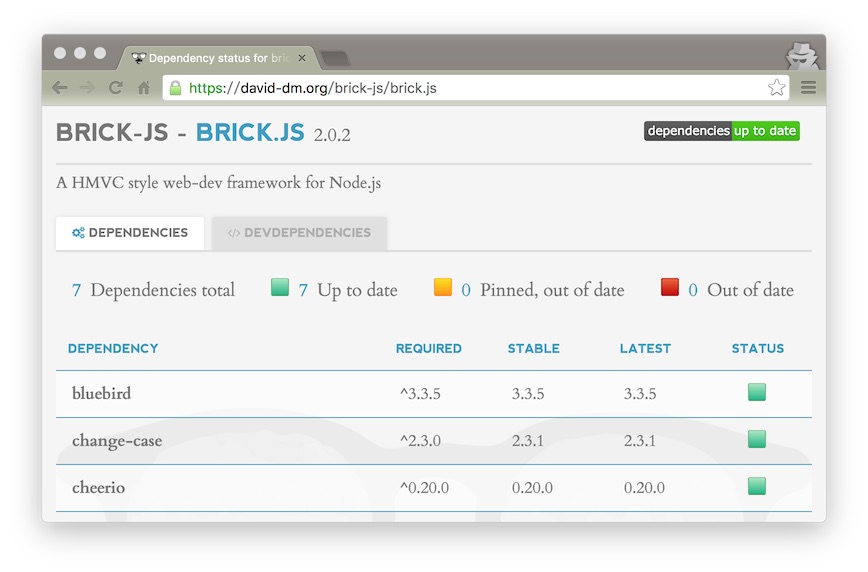
Task: Open the BRICK.JS project link
Action: (x=250, y=133)
